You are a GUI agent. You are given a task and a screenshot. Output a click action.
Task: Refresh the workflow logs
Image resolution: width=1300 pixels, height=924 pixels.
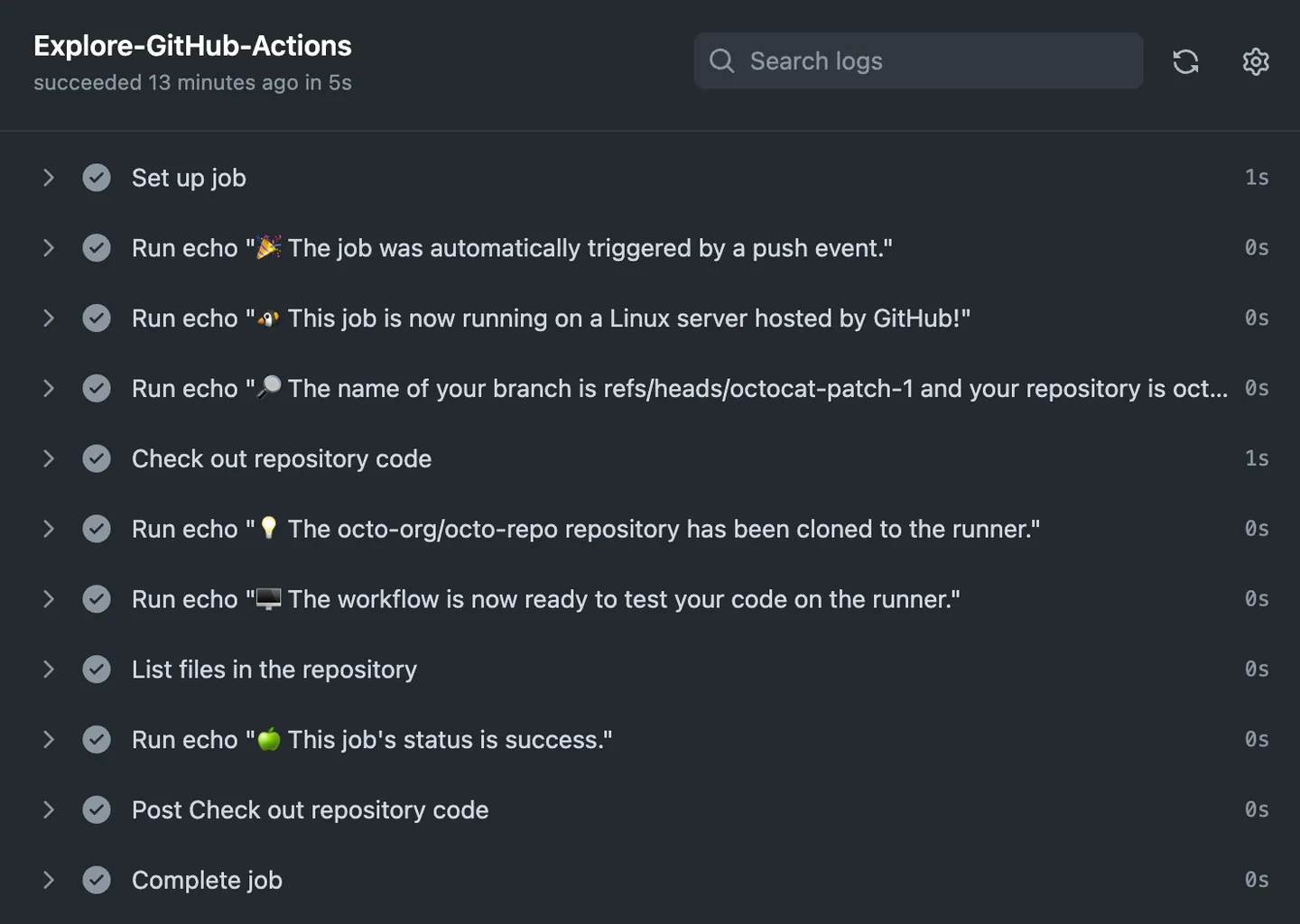click(1185, 61)
